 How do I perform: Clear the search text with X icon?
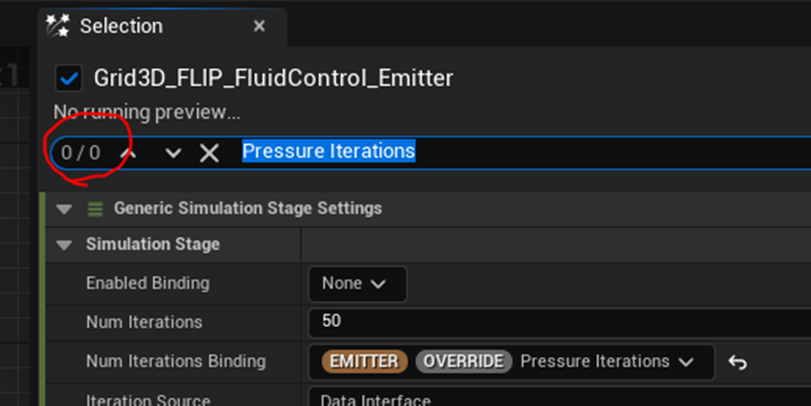[x=209, y=153]
